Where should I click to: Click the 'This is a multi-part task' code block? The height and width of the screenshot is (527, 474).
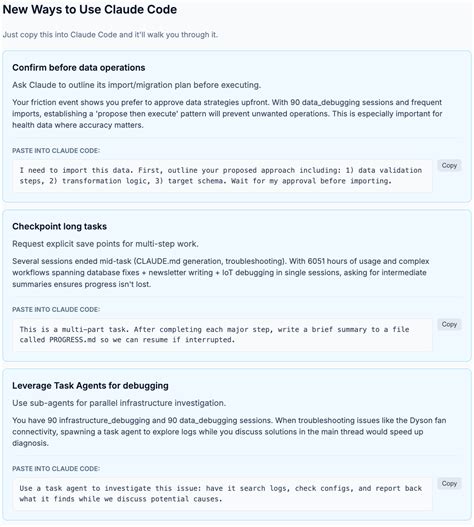click(x=223, y=335)
